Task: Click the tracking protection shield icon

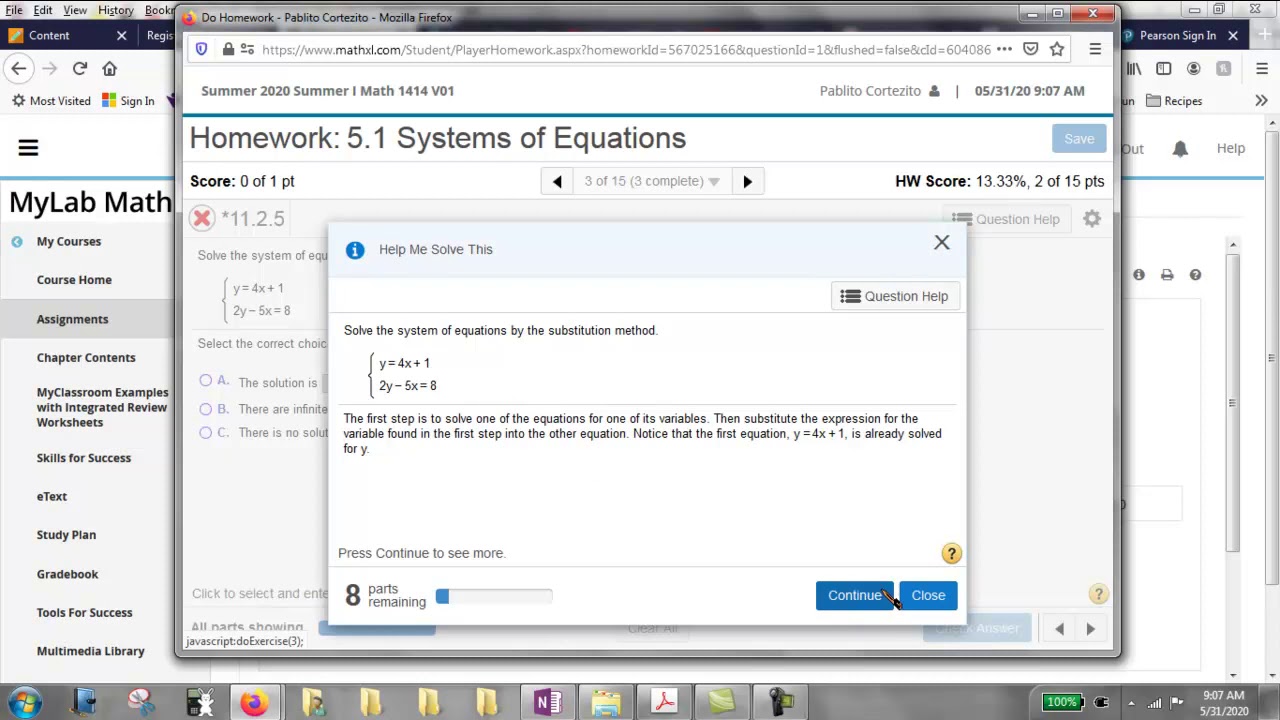Action: coord(201,49)
